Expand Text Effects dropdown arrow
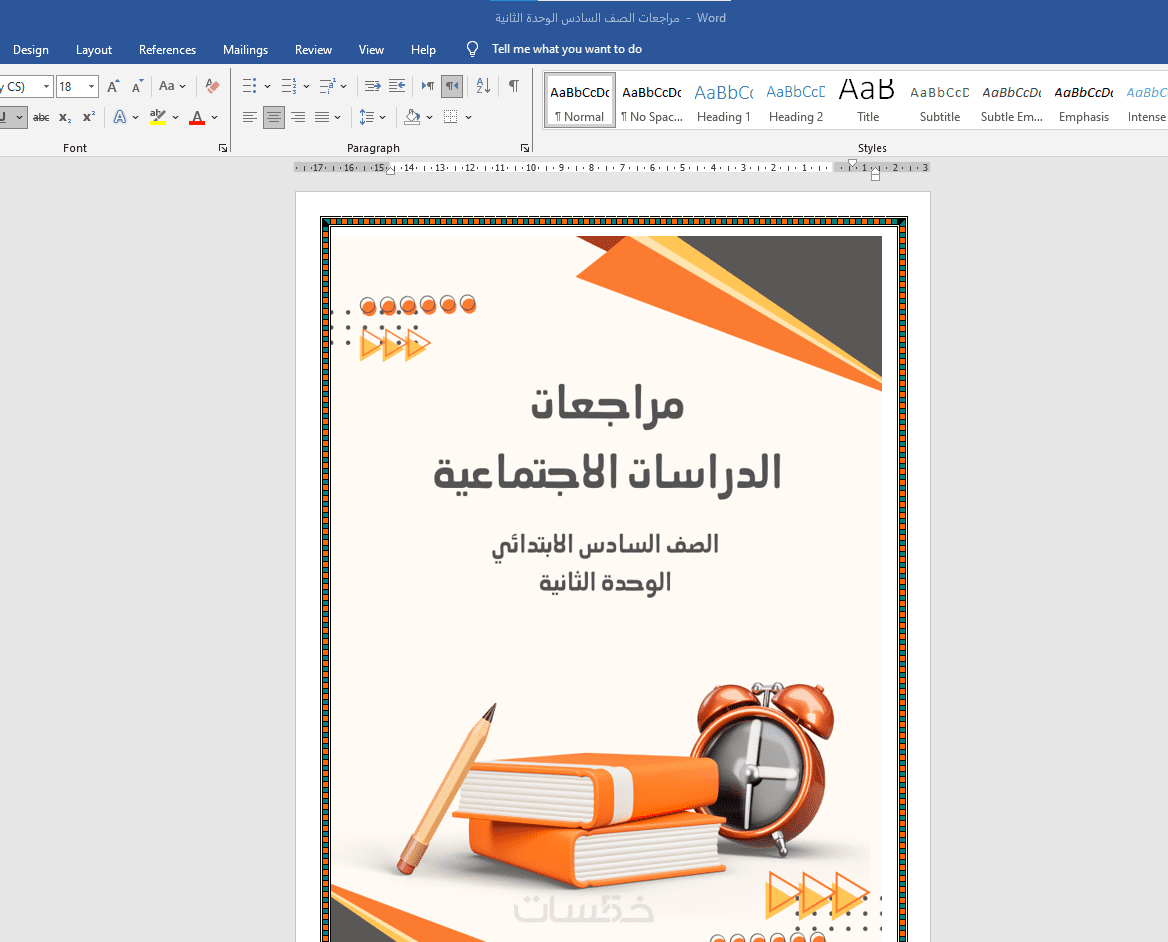Image resolution: width=1168 pixels, height=942 pixels. click(136, 117)
